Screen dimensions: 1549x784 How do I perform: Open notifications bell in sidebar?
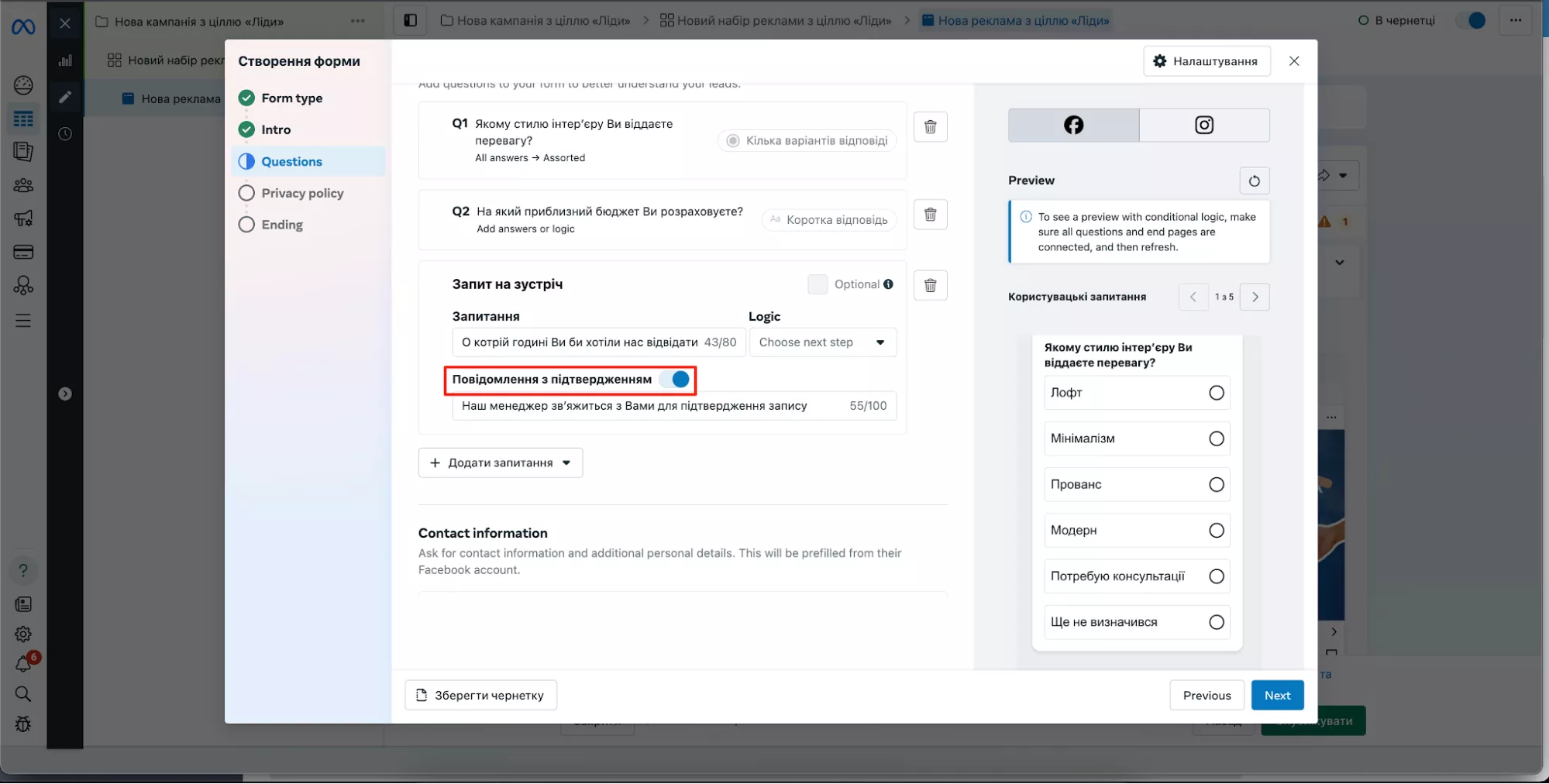click(23, 664)
